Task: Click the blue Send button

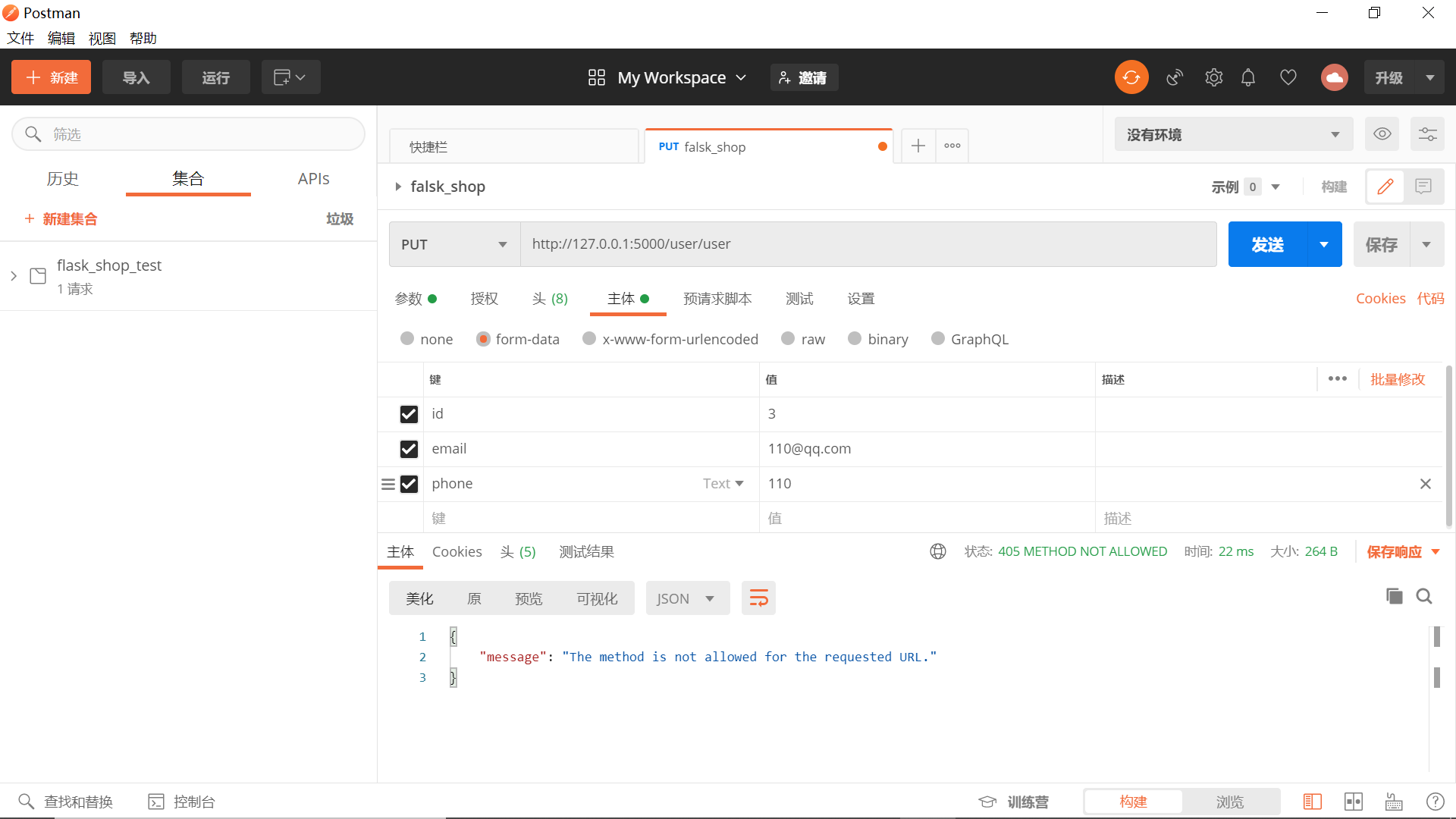Action: coord(1268,244)
